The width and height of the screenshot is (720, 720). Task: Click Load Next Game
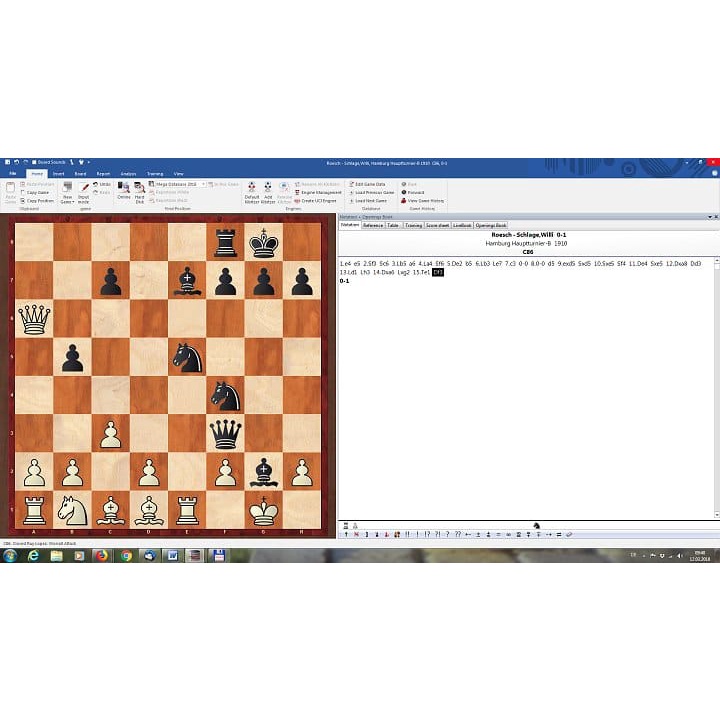pos(368,201)
